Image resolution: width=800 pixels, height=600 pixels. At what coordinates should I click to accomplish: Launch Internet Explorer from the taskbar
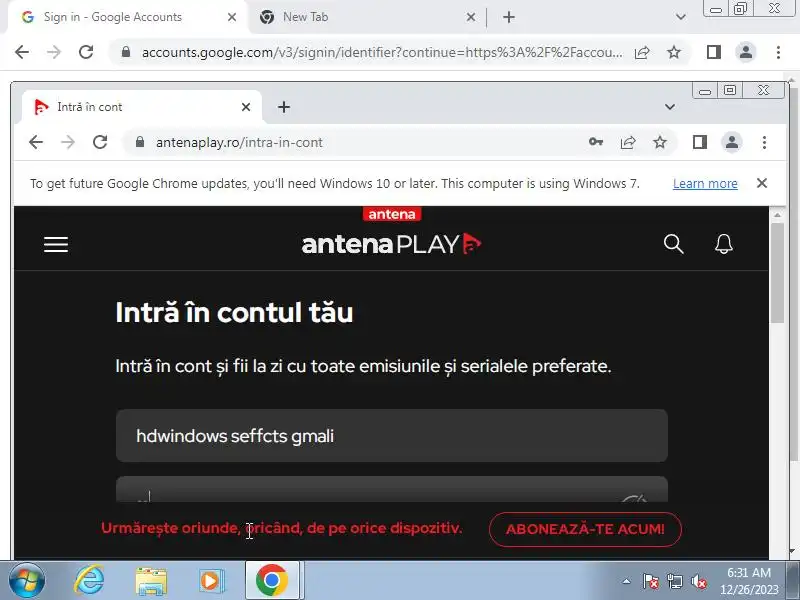89,580
